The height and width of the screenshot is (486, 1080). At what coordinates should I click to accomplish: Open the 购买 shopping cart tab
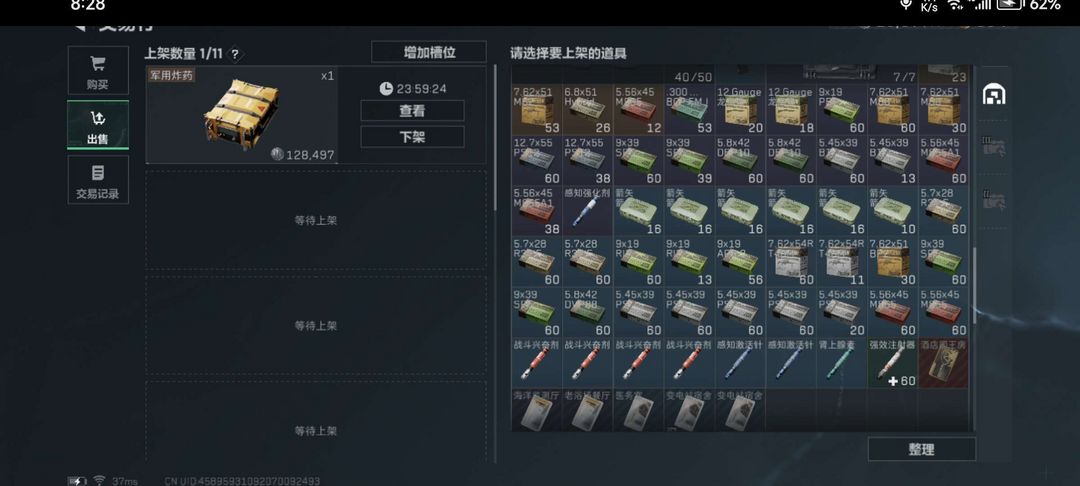(98, 70)
